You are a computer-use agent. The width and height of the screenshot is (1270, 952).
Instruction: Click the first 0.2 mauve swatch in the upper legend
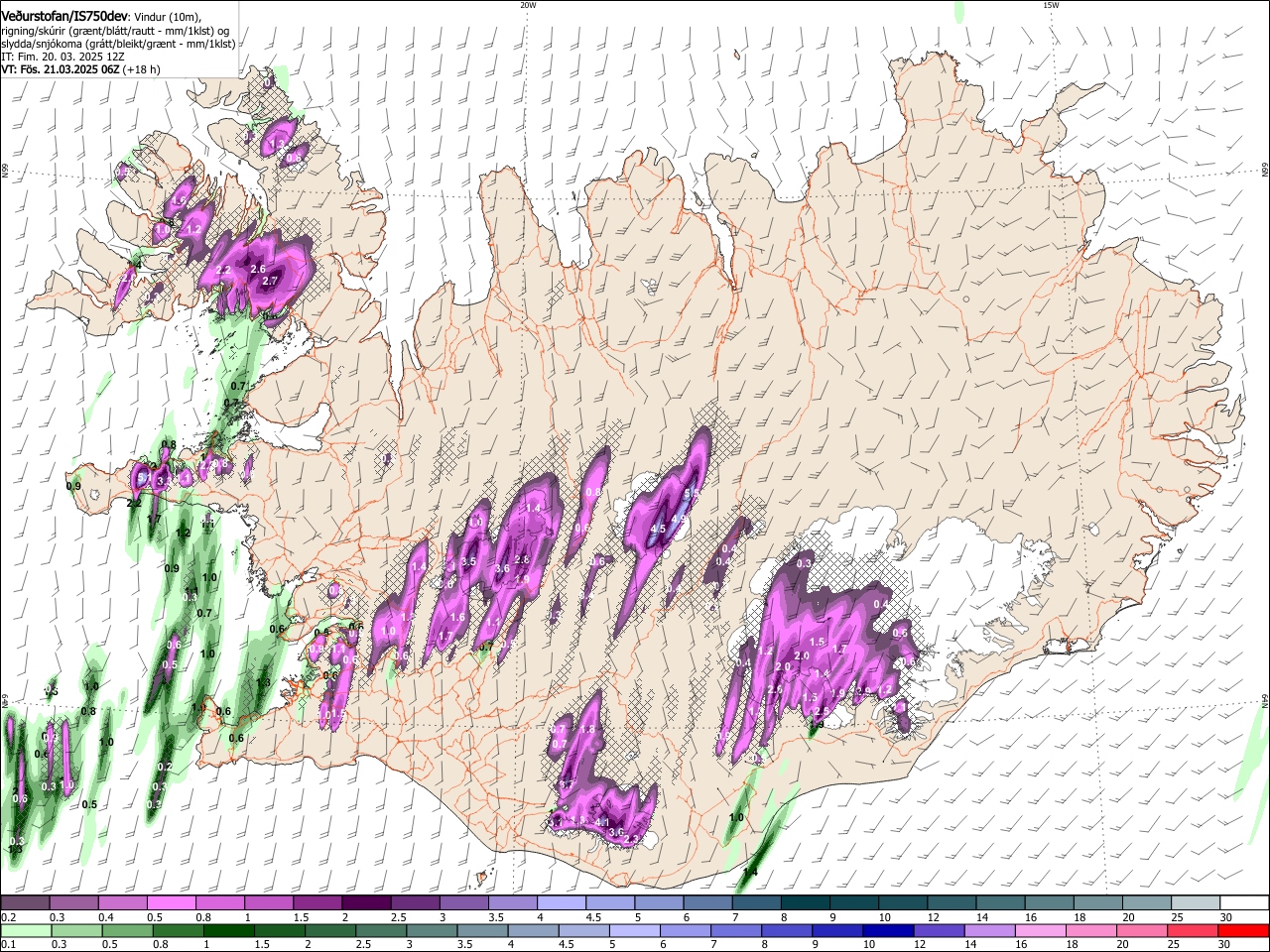pyautogui.click(x=25, y=902)
